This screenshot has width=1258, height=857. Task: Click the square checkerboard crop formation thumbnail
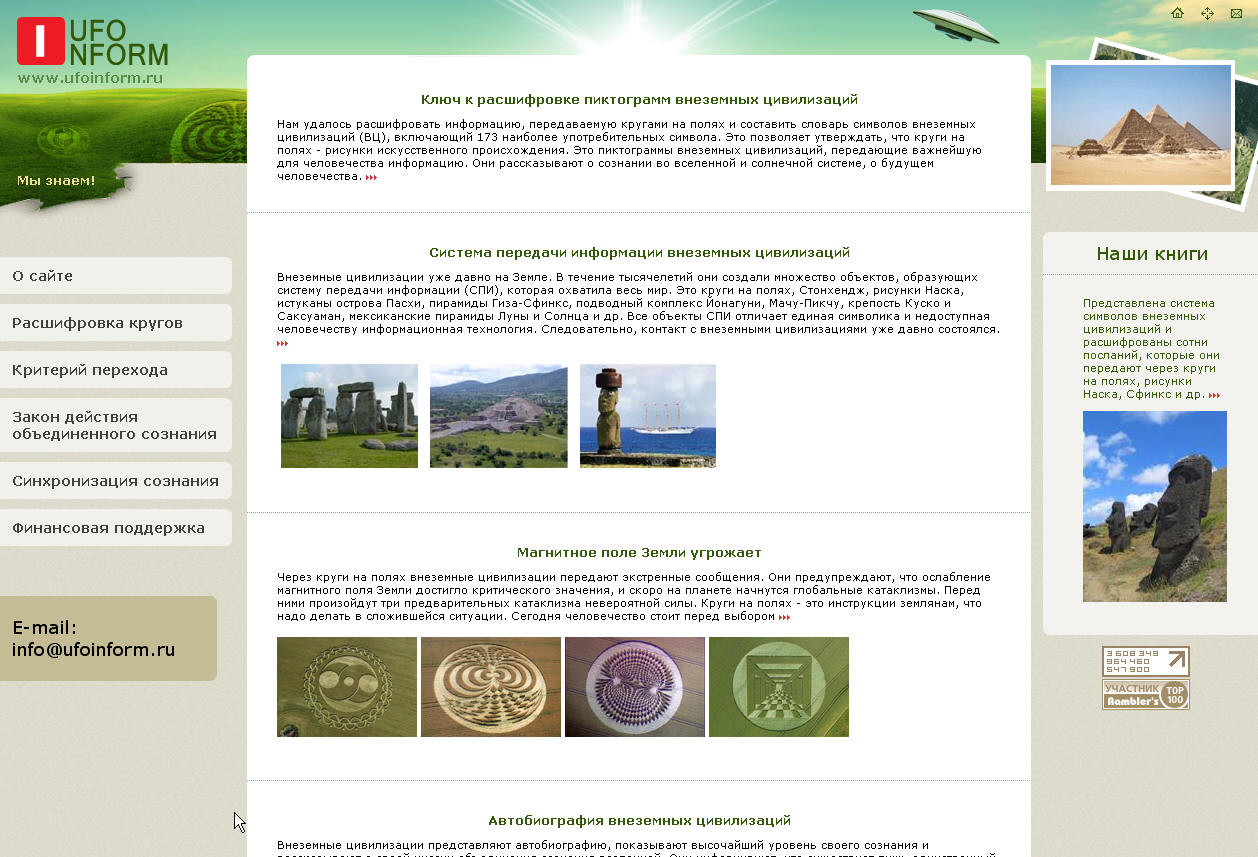pyautogui.click(x=779, y=687)
